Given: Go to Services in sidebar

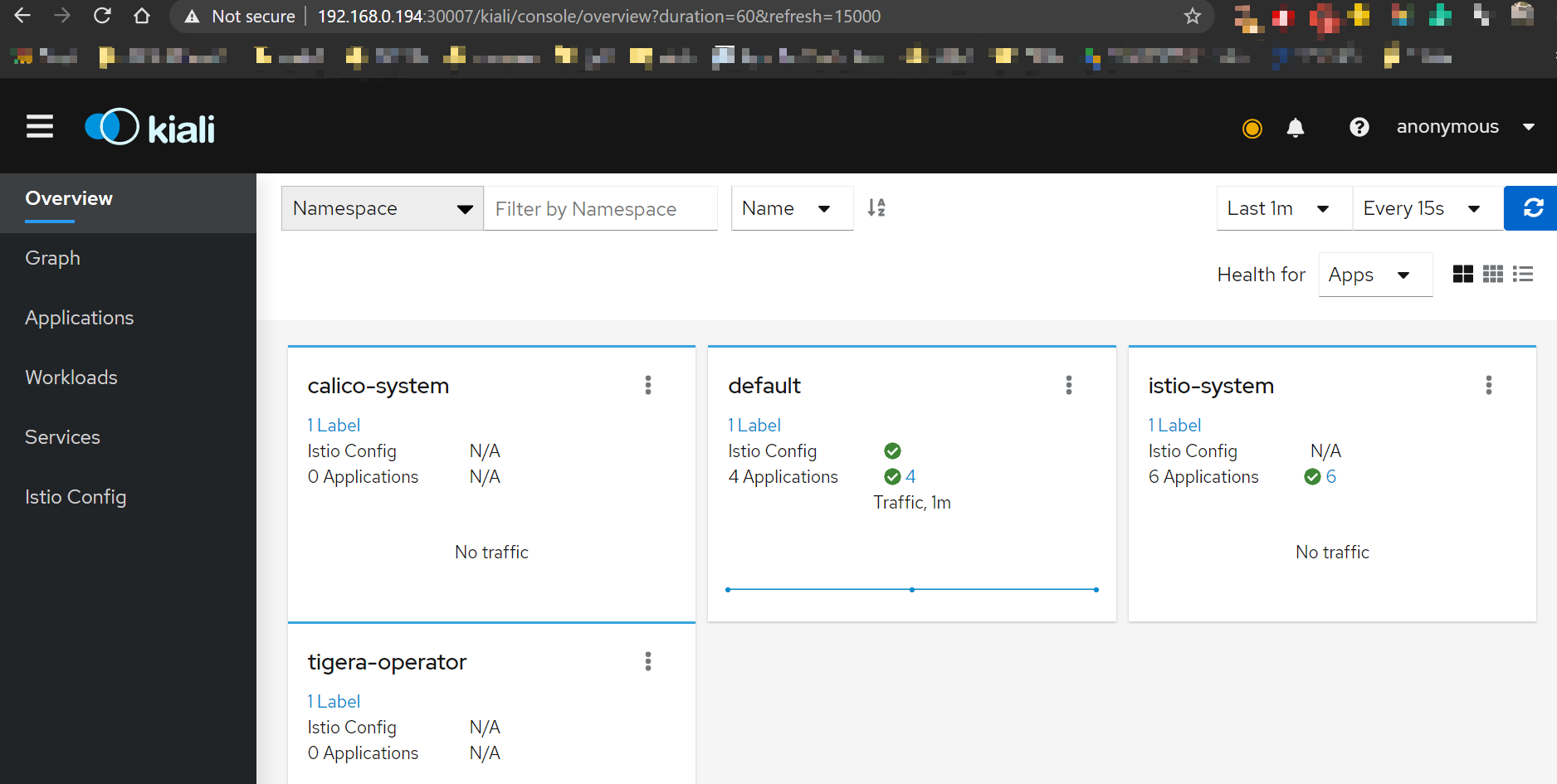Looking at the screenshot, I should (128, 437).
